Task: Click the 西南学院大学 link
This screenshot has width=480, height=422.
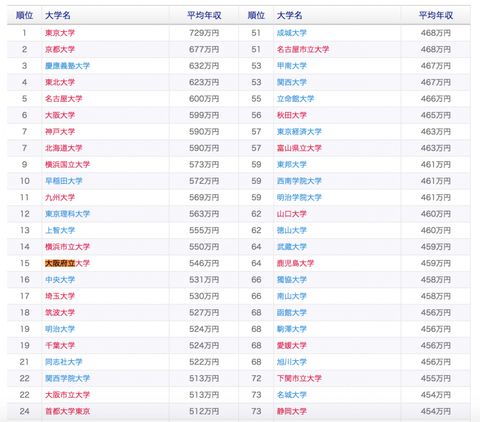Action: [x=299, y=181]
